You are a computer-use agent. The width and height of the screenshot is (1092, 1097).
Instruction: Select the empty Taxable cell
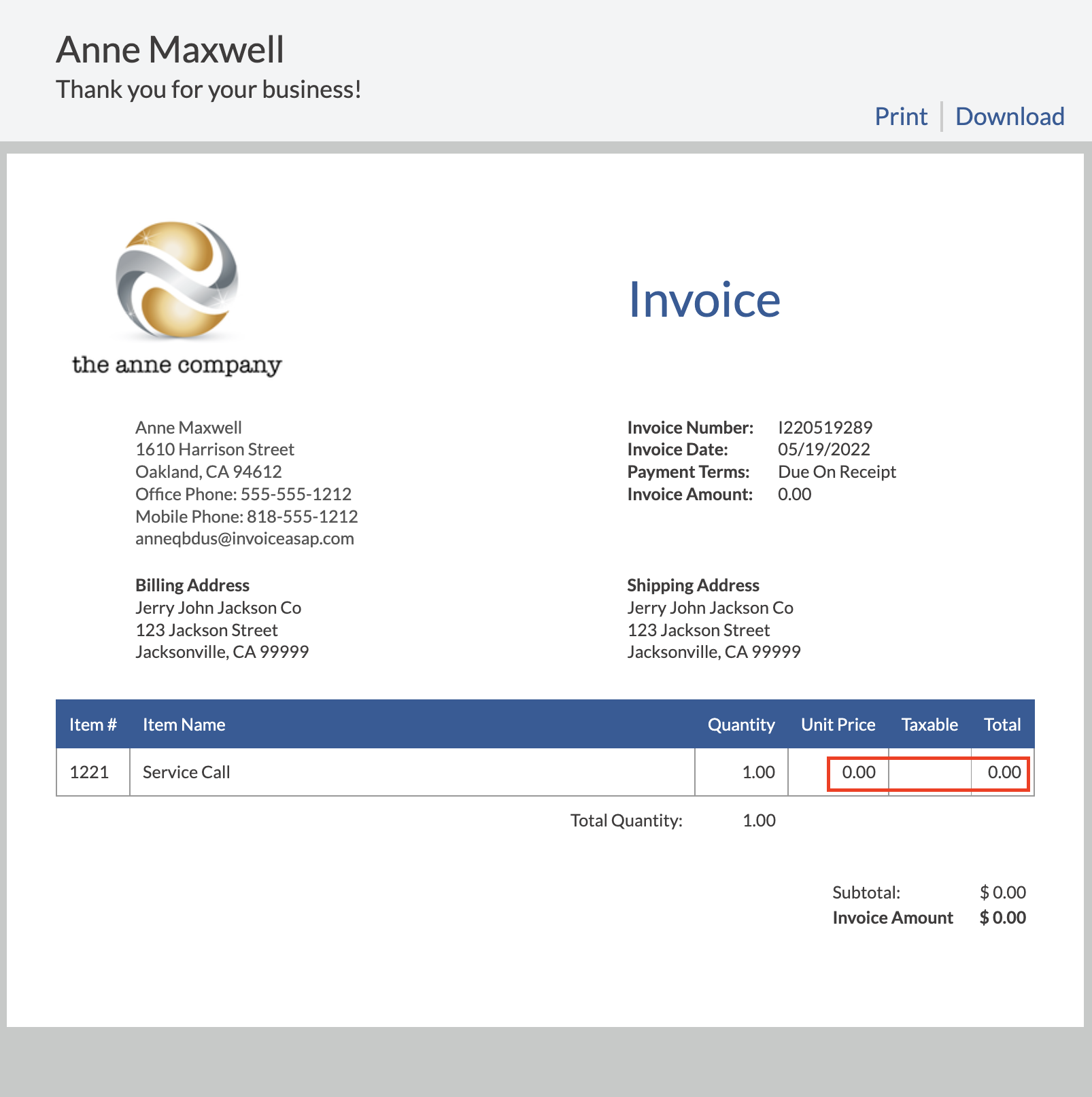click(929, 772)
